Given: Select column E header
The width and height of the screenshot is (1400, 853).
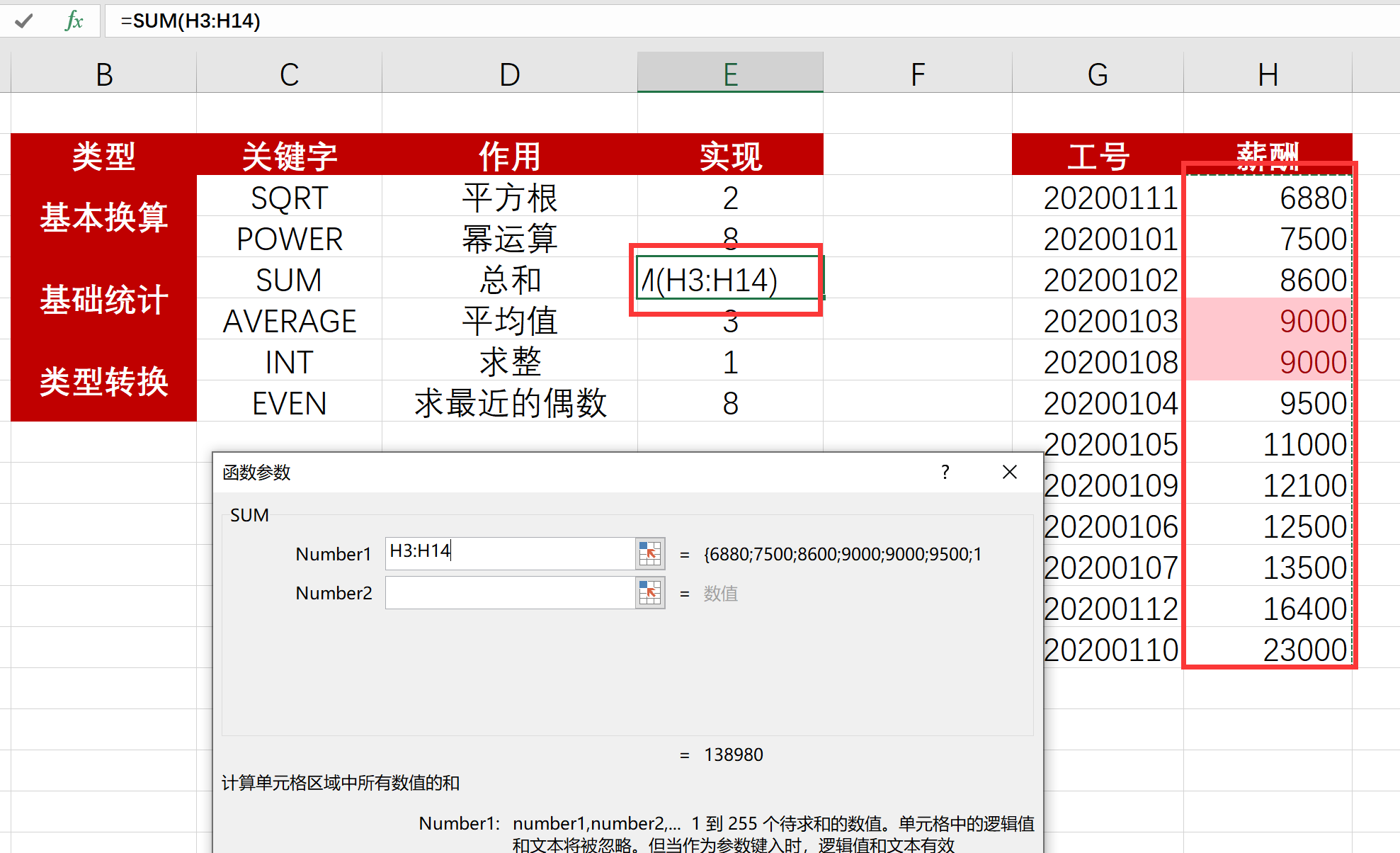Looking at the screenshot, I should point(730,74).
